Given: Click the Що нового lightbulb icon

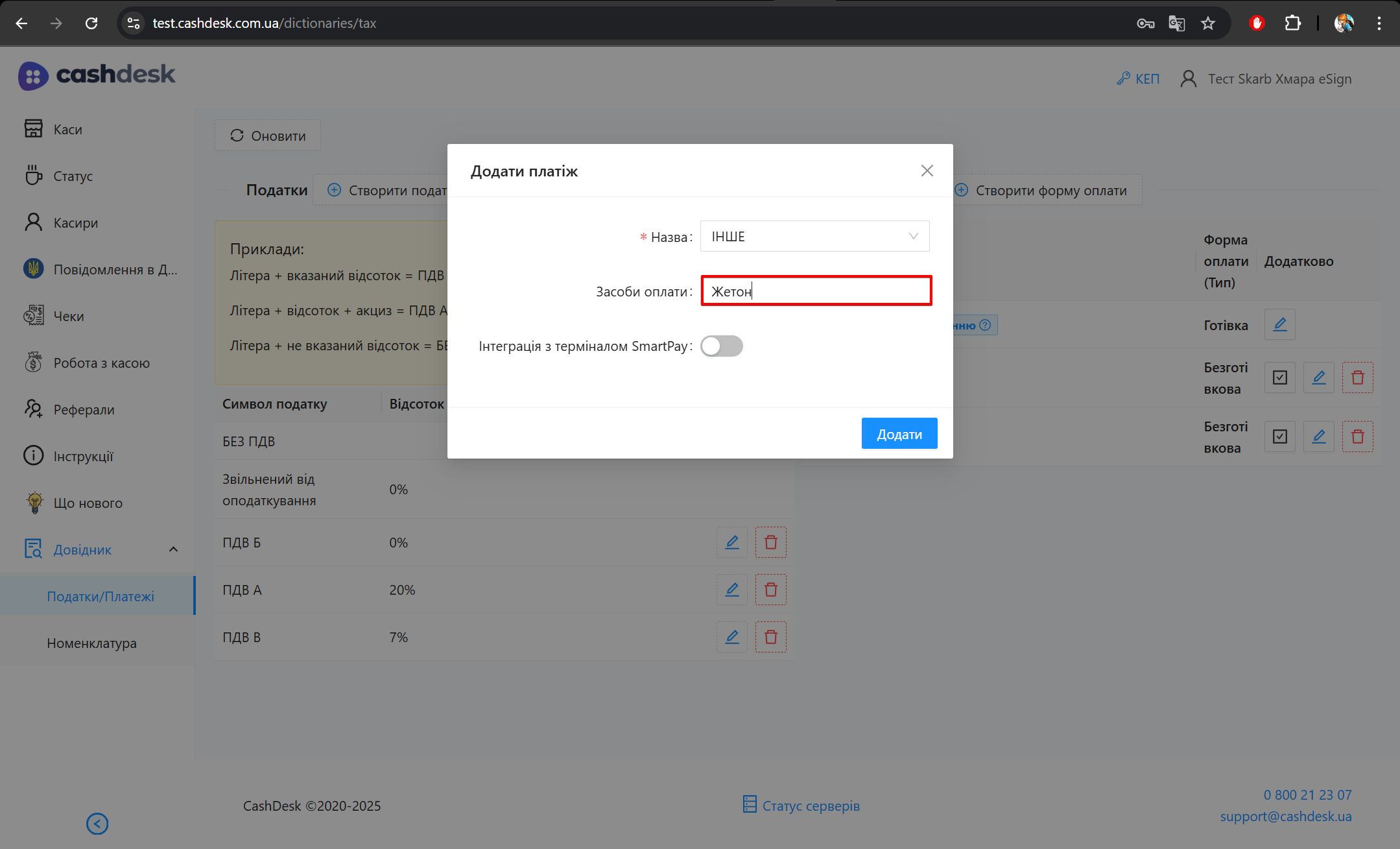Looking at the screenshot, I should 34,503.
